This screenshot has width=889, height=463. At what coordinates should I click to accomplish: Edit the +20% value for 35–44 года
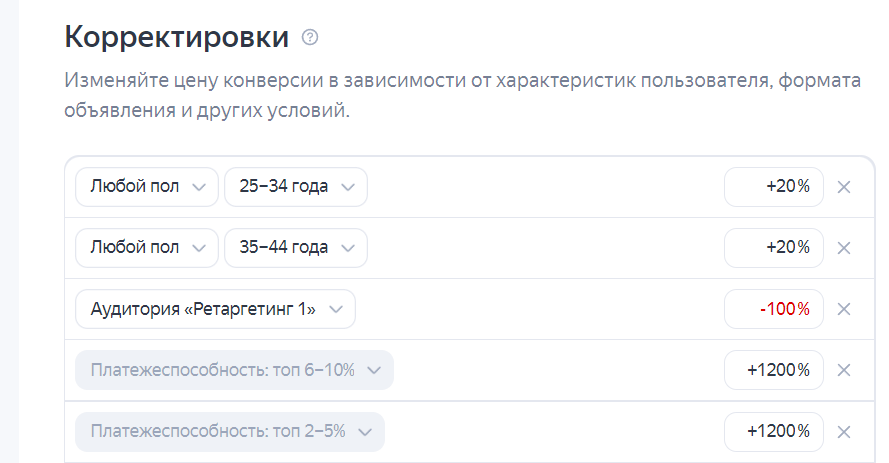774,248
